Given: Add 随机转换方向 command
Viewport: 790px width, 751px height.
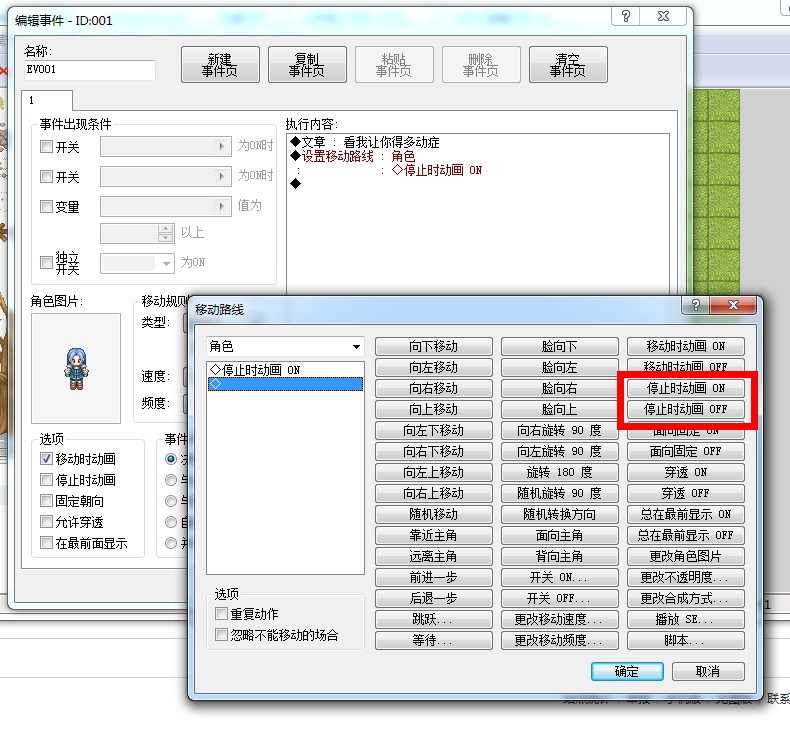Looking at the screenshot, I should (x=559, y=514).
